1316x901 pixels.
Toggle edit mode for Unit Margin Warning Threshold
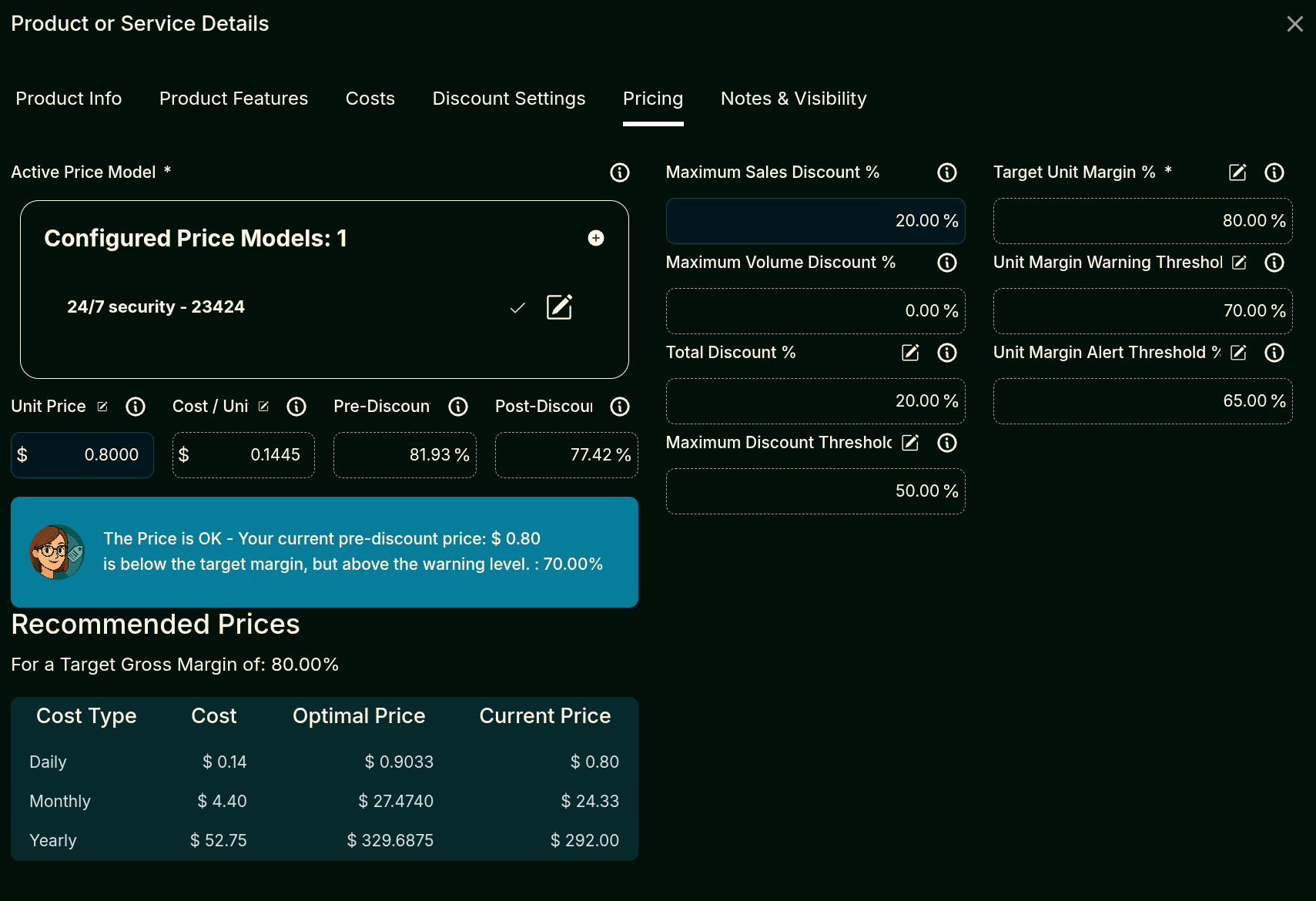[1239, 263]
